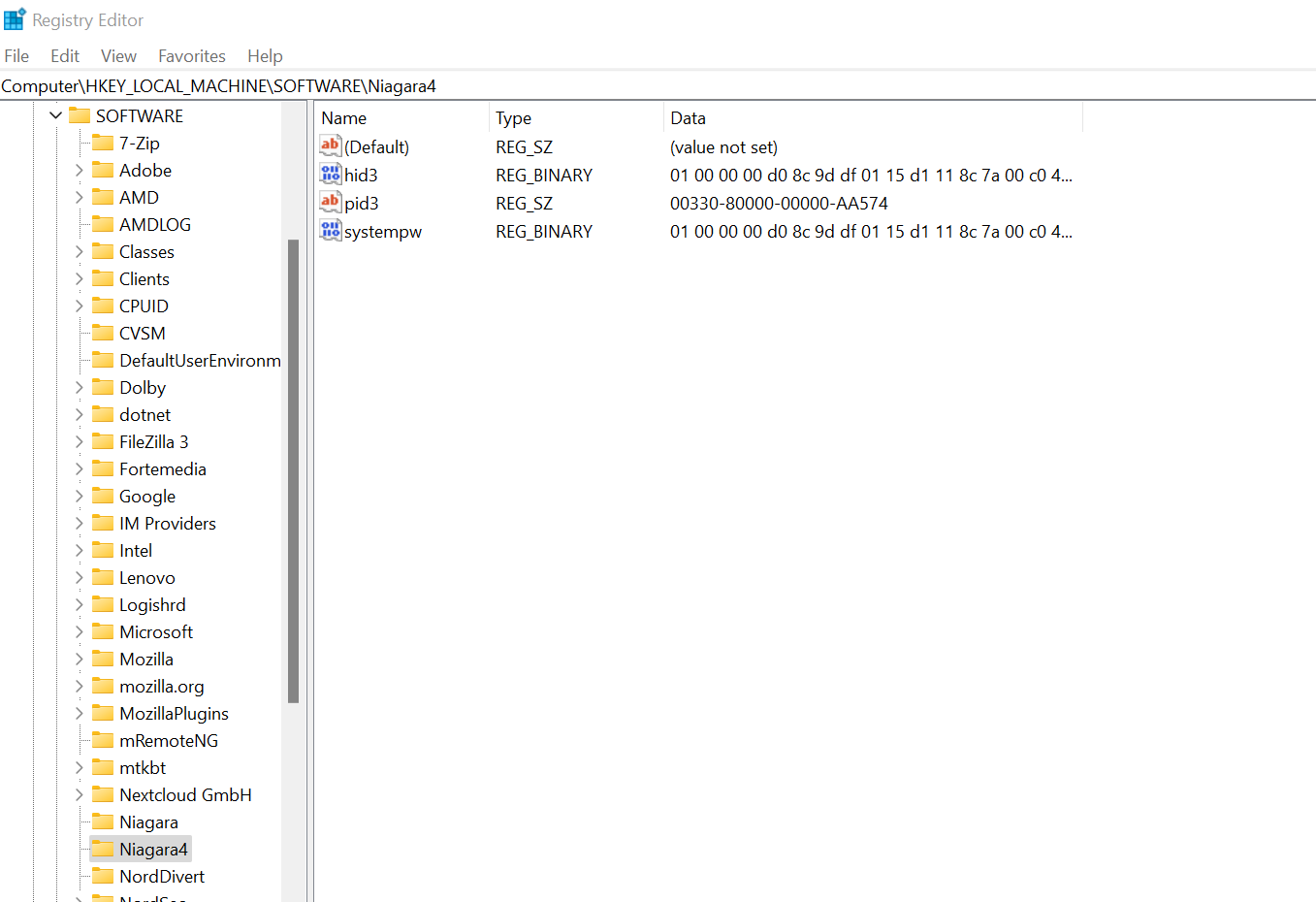Screen dimensions: 1316x902
Task: Click the systempw binary value icon
Action: (331, 231)
